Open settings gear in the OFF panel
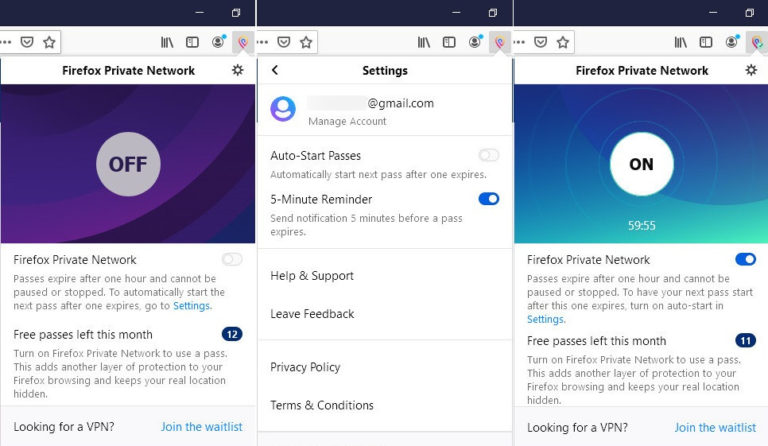 tap(237, 70)
